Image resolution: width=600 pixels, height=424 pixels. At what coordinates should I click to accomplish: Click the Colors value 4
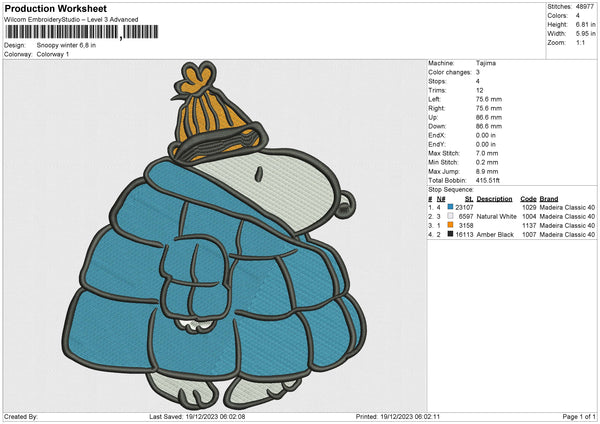tap(577, 16)
